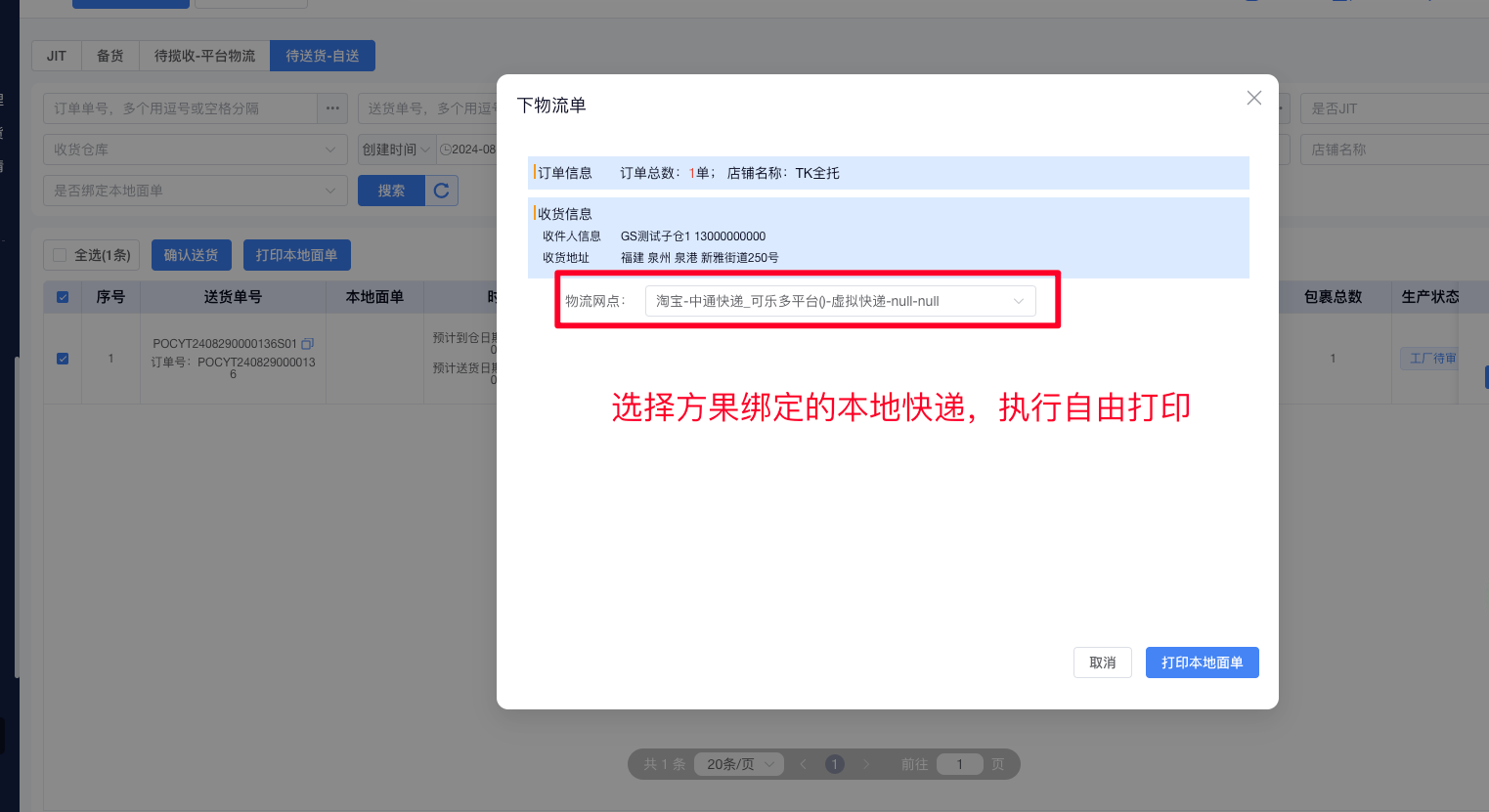
Task: Click the 送货单号 input field
Action: coord(428,108)
